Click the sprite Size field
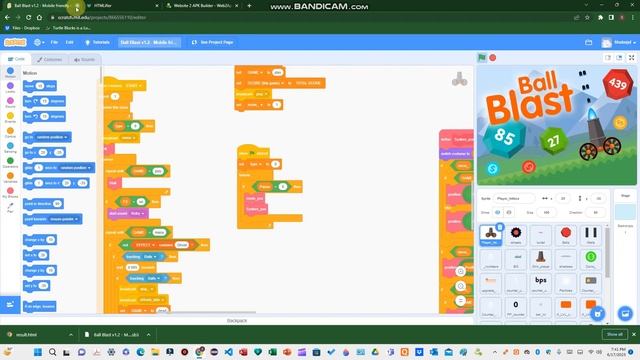The width and height of the screenshot is (640, 360). click(x=546, y=212)
